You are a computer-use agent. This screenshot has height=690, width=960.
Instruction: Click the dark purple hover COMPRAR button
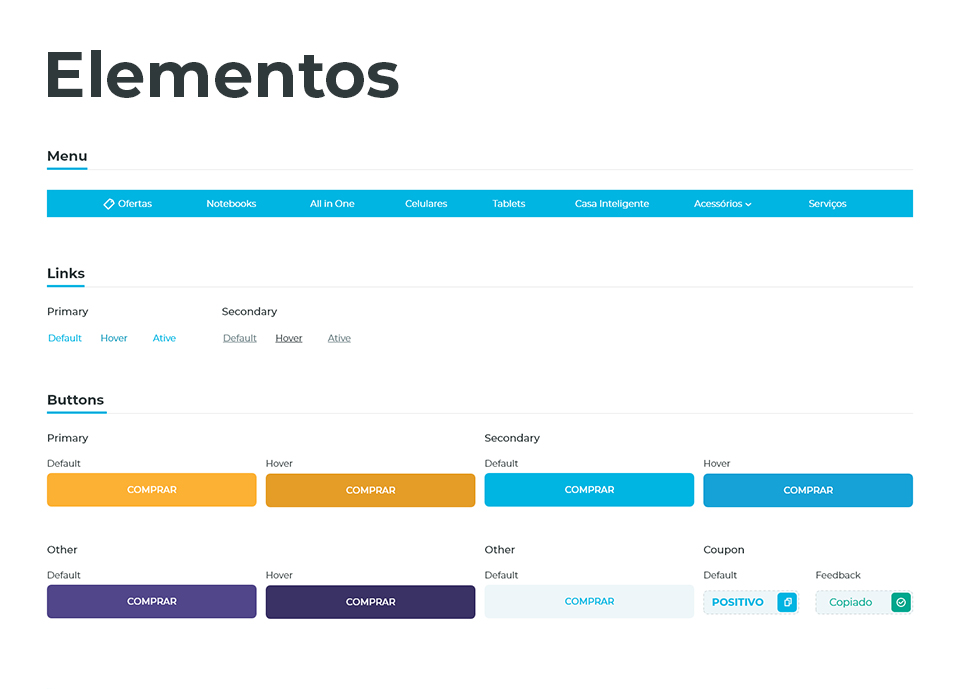[x=370, y=602]
